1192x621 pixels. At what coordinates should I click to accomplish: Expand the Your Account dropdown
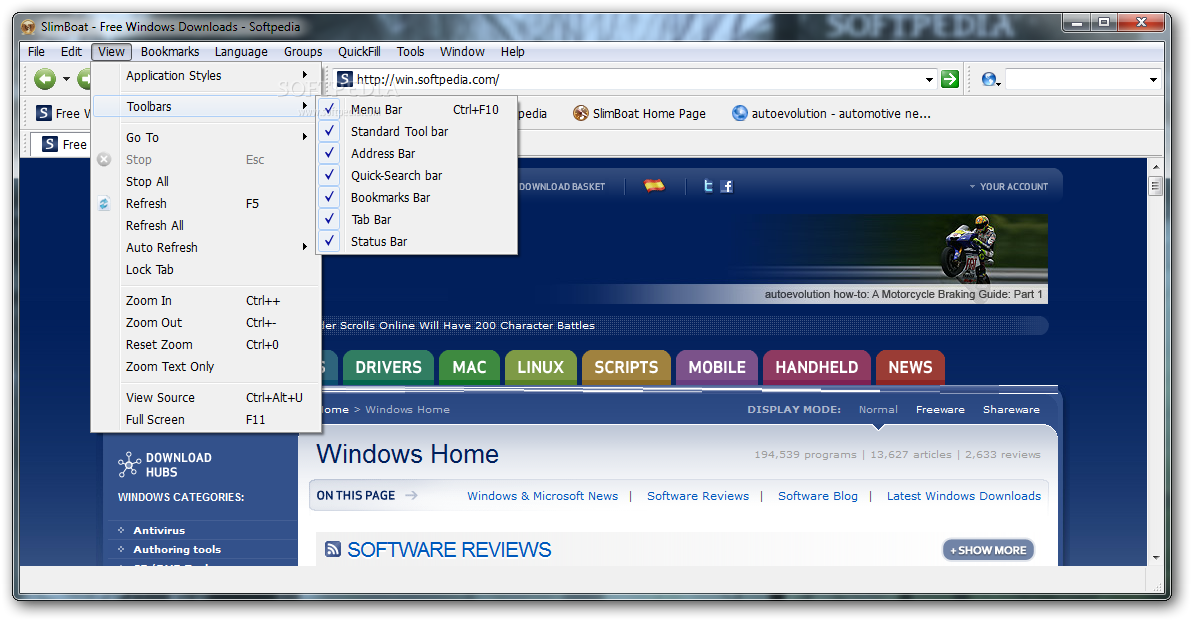pos(1008,186)
